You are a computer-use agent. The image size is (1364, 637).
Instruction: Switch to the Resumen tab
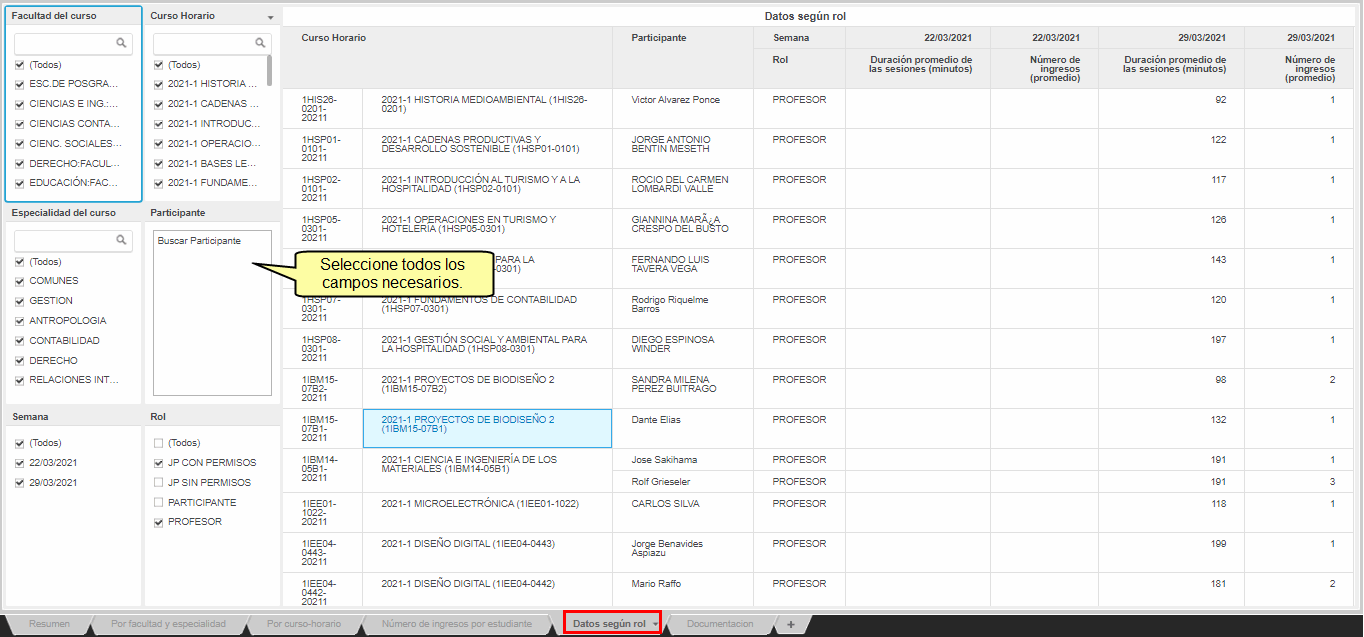pos(49,624)
